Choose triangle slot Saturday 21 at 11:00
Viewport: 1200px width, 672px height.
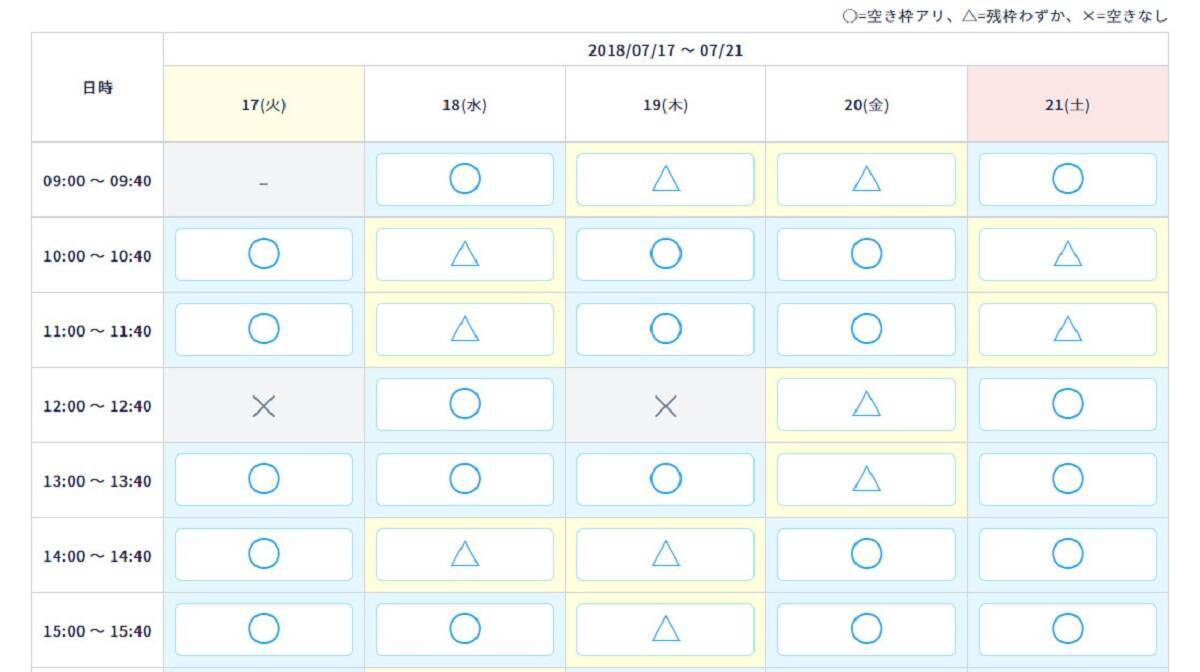1067,329
